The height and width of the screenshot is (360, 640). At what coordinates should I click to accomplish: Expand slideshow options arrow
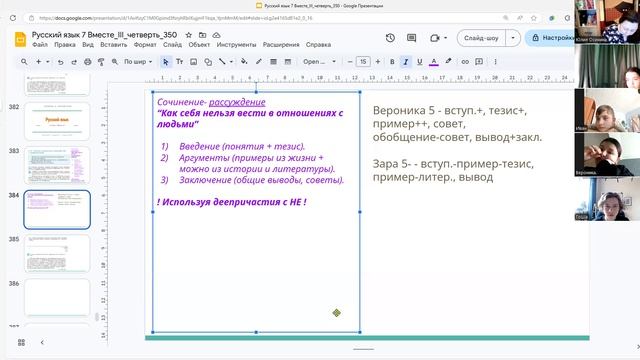click(513, 38)
